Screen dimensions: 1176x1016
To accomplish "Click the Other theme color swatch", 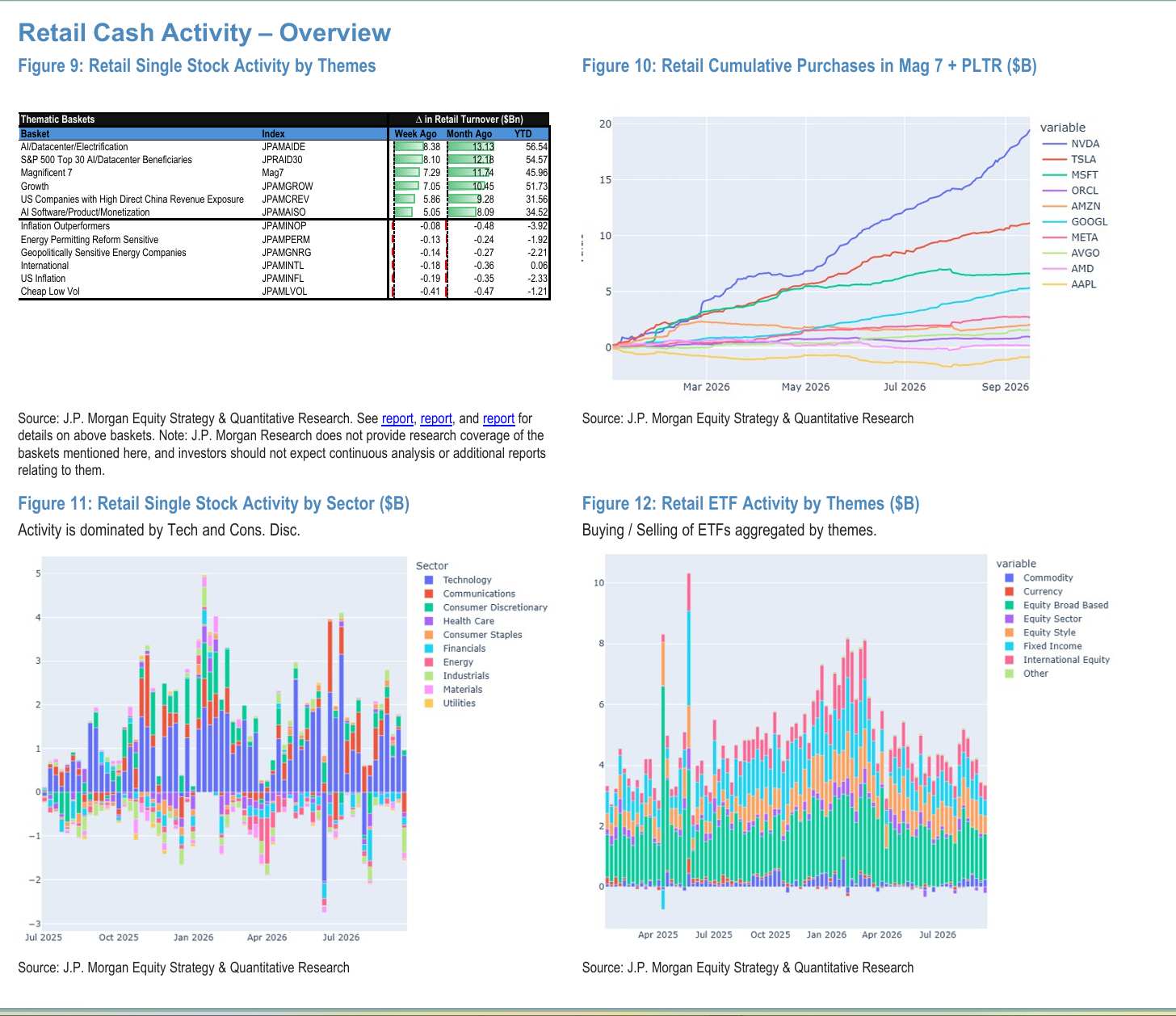I will tap(1010, 674).
